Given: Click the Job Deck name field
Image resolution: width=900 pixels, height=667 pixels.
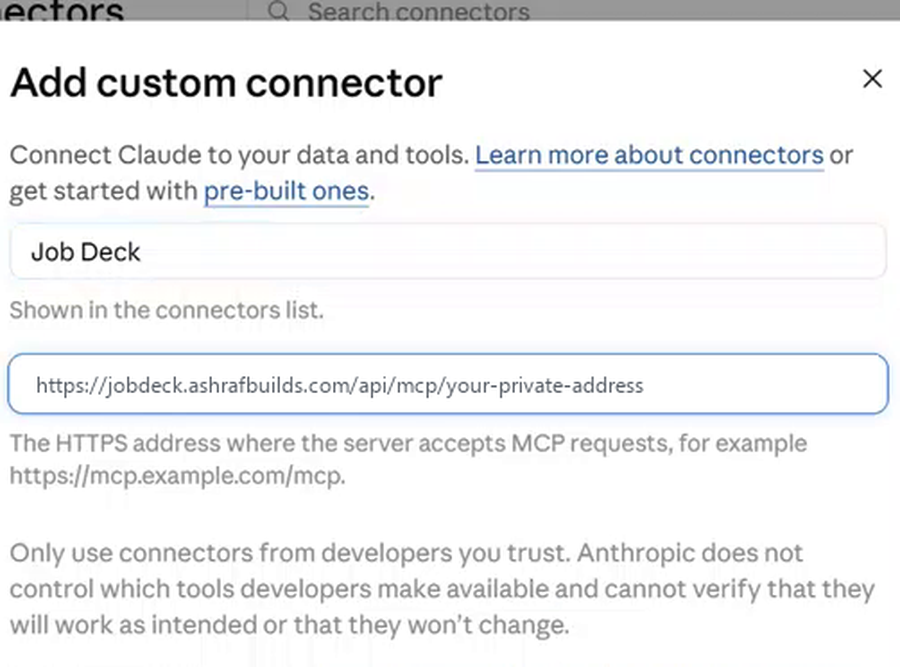Looking at the screenshot, I should click(x=448, y=251).
